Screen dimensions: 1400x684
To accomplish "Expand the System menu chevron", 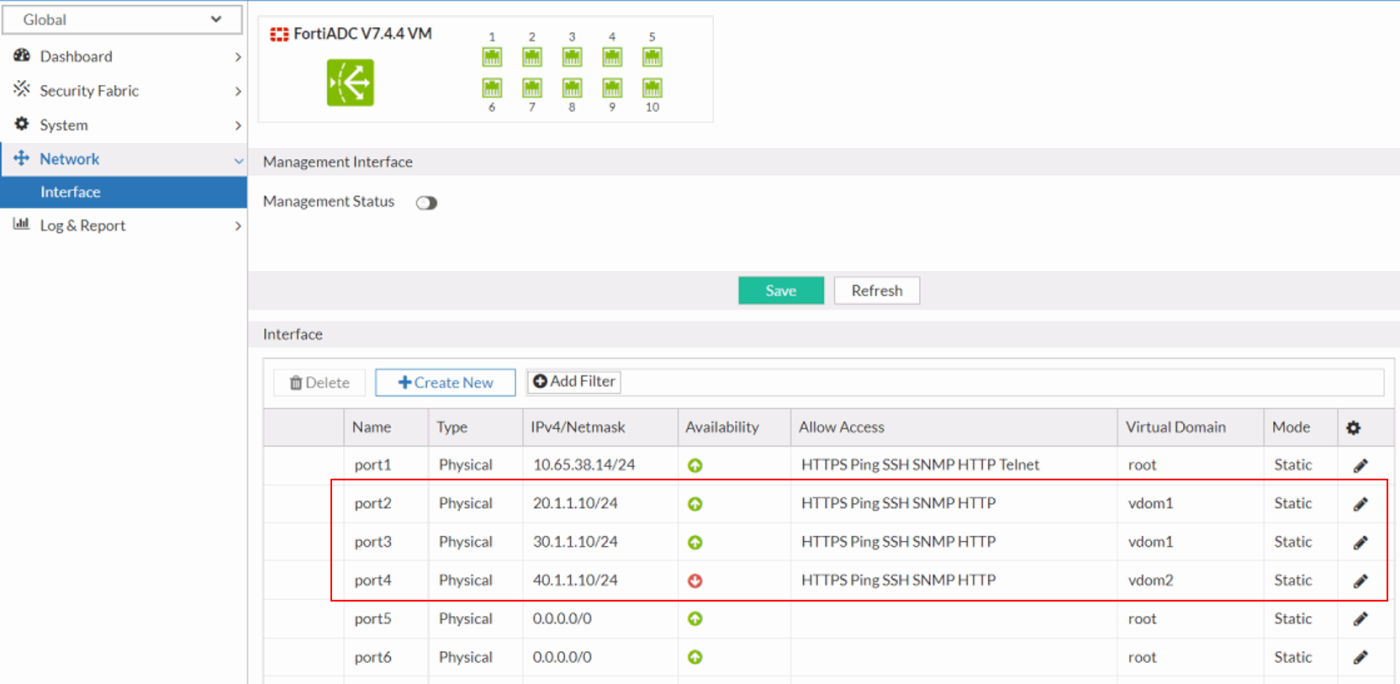I will (x=238, y=124).
